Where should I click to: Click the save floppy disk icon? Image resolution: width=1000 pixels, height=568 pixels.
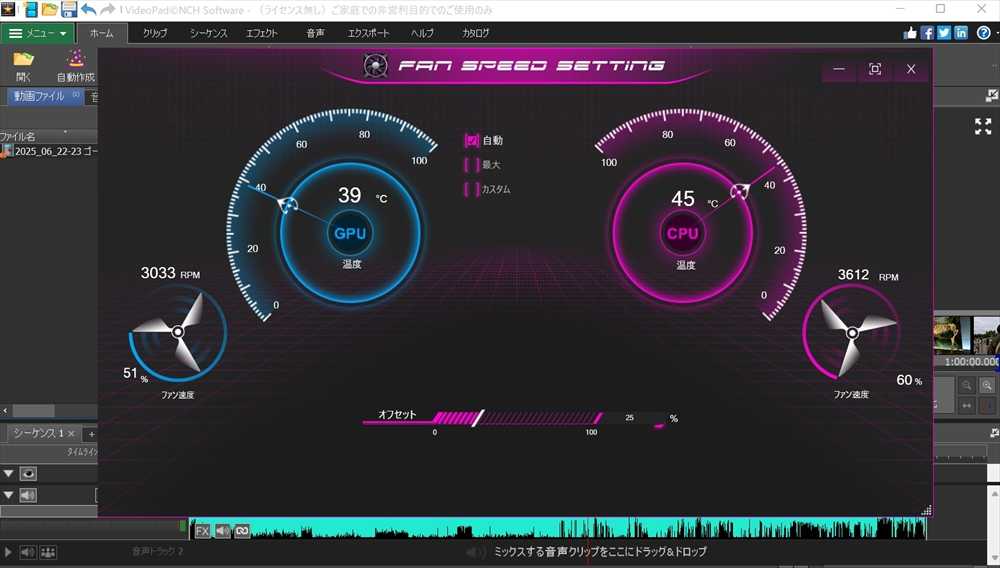[x=69, y=10]
